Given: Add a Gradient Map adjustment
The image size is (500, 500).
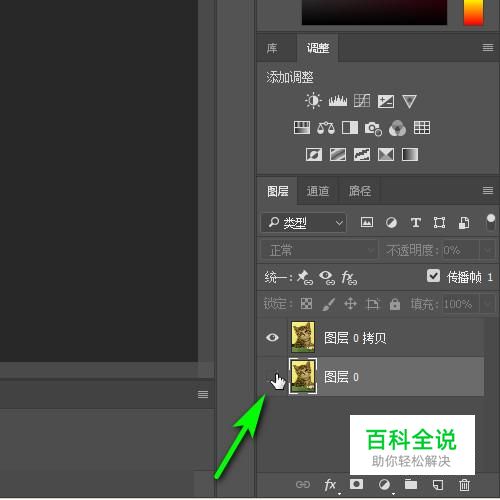Looking at the screenshot, I should click(410, 154).
